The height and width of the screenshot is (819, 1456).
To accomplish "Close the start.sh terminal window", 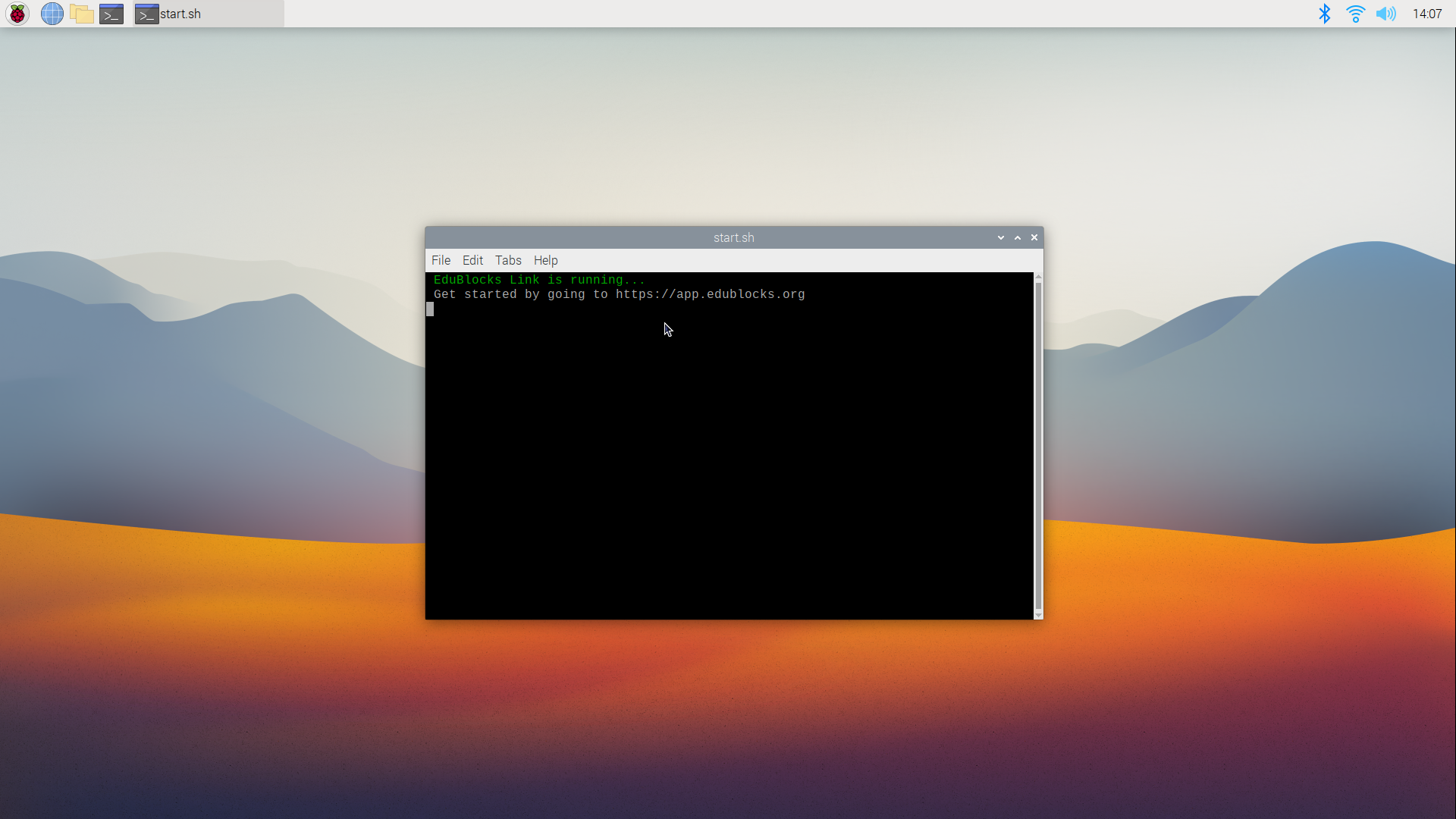I will [1034, 238].
